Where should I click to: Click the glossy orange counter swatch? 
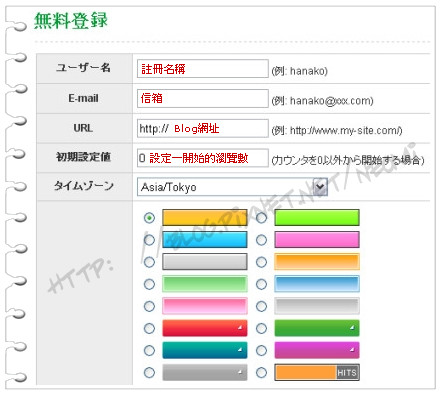point(317,262)
